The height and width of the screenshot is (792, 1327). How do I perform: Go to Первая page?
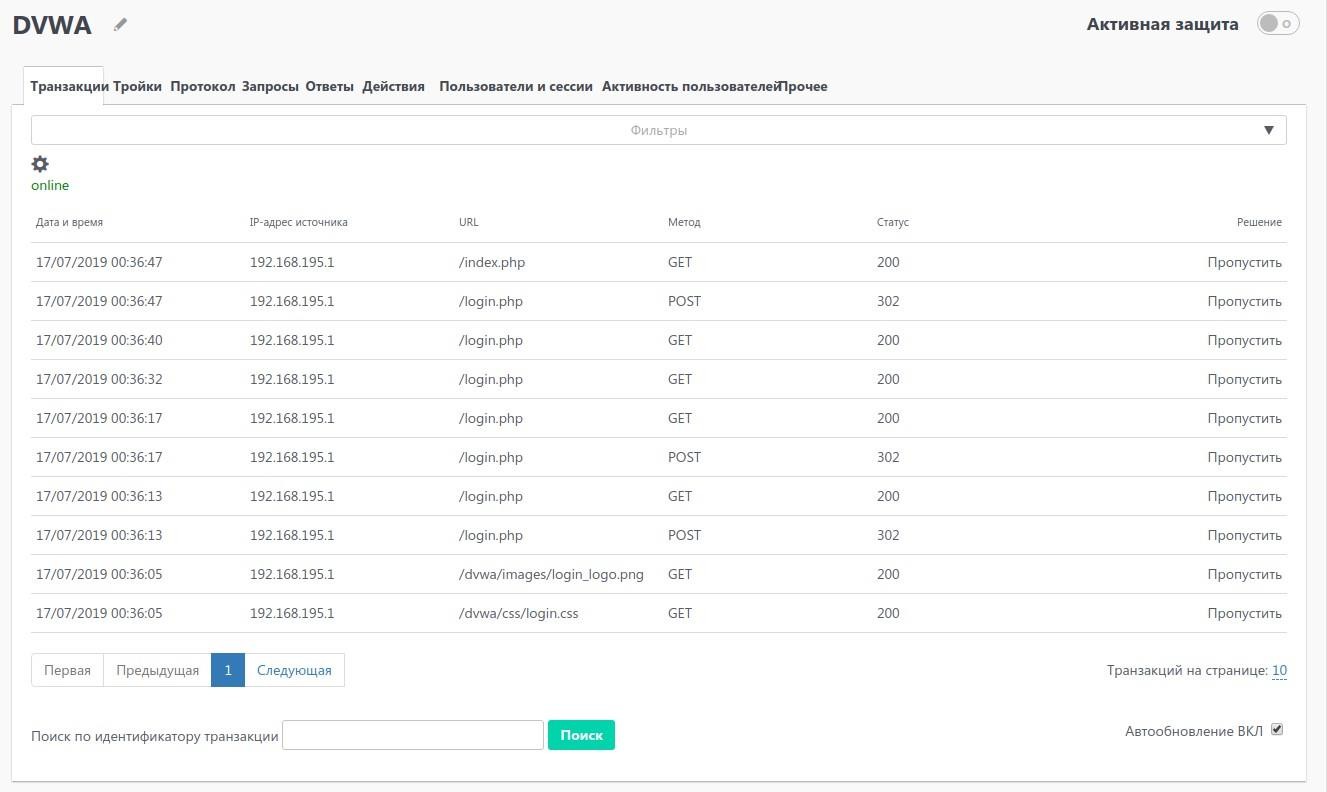point(67,670)
